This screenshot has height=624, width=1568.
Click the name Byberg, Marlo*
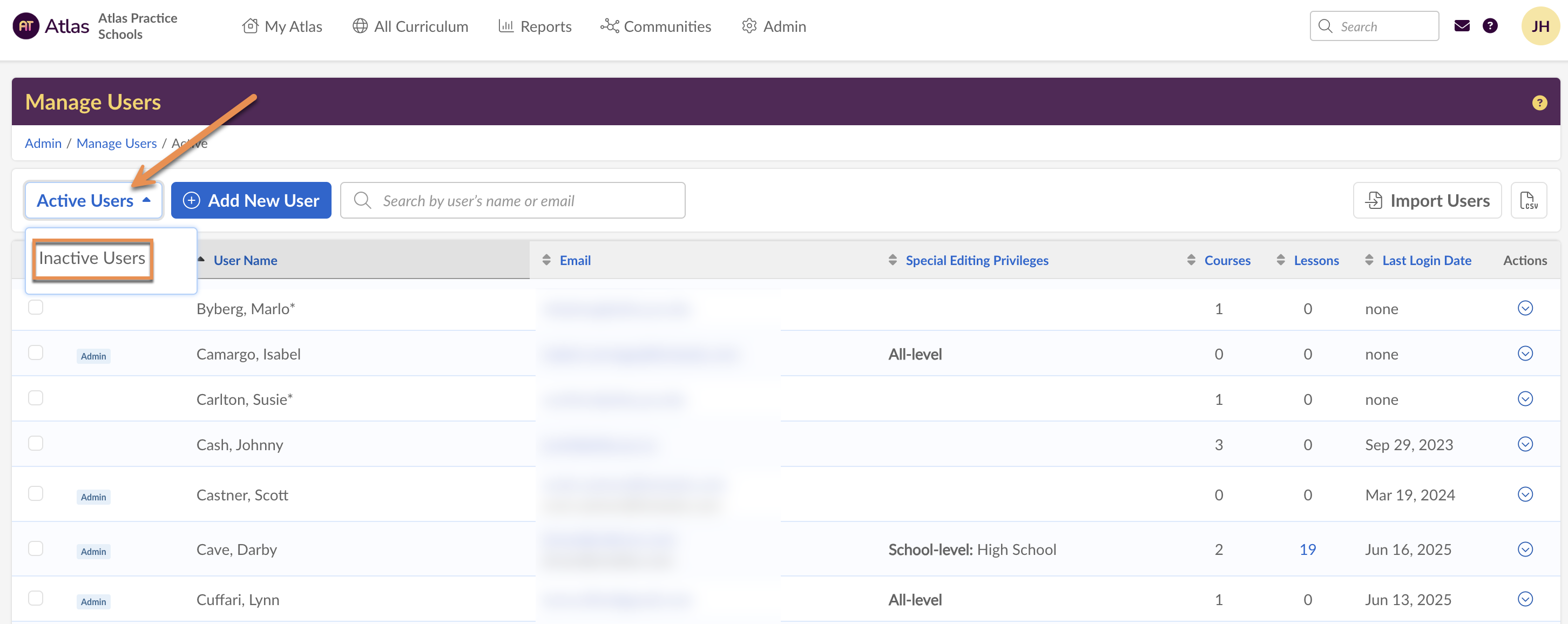[x=245, y=309]
